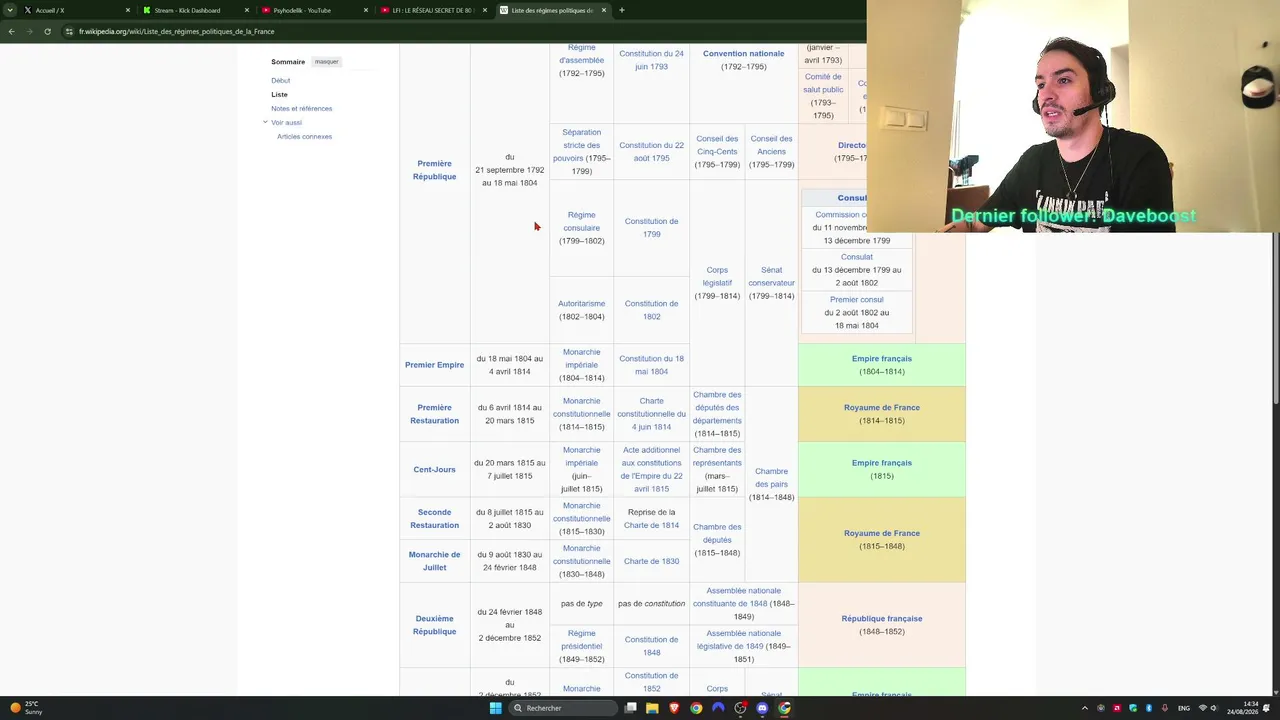1280x720 pixels.
Task: Collapse the Voir aussi section chevron
Action: click(265, 122)
